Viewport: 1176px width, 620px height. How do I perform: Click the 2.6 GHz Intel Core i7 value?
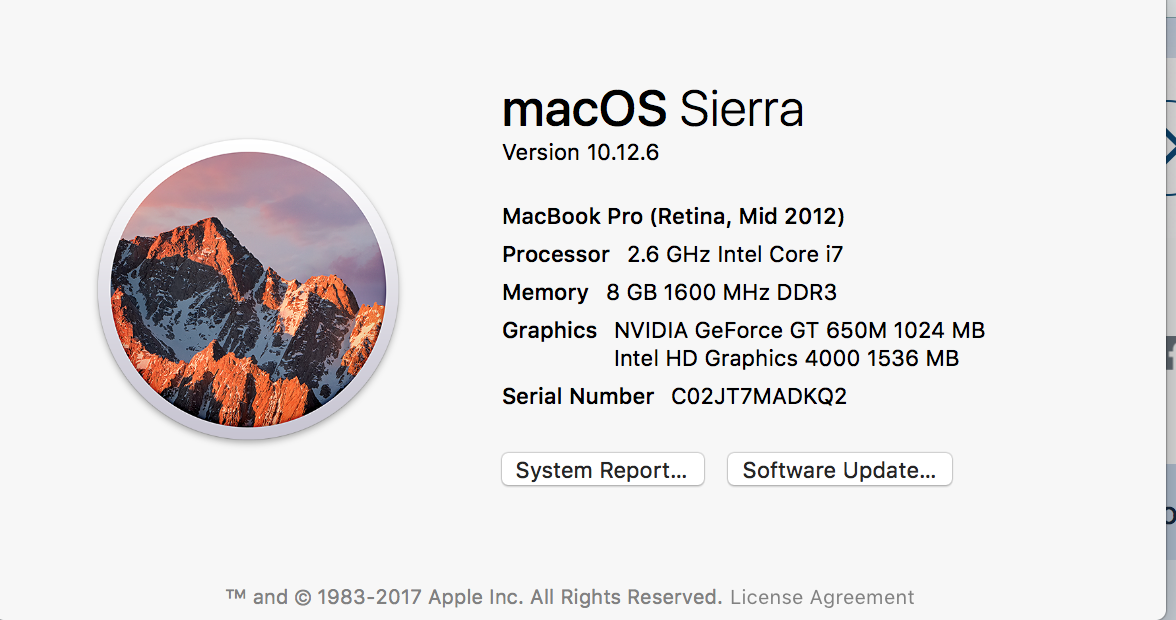734,255
